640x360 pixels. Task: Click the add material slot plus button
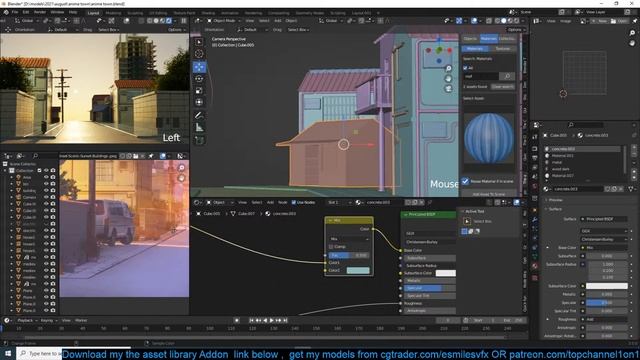[634, 148]
